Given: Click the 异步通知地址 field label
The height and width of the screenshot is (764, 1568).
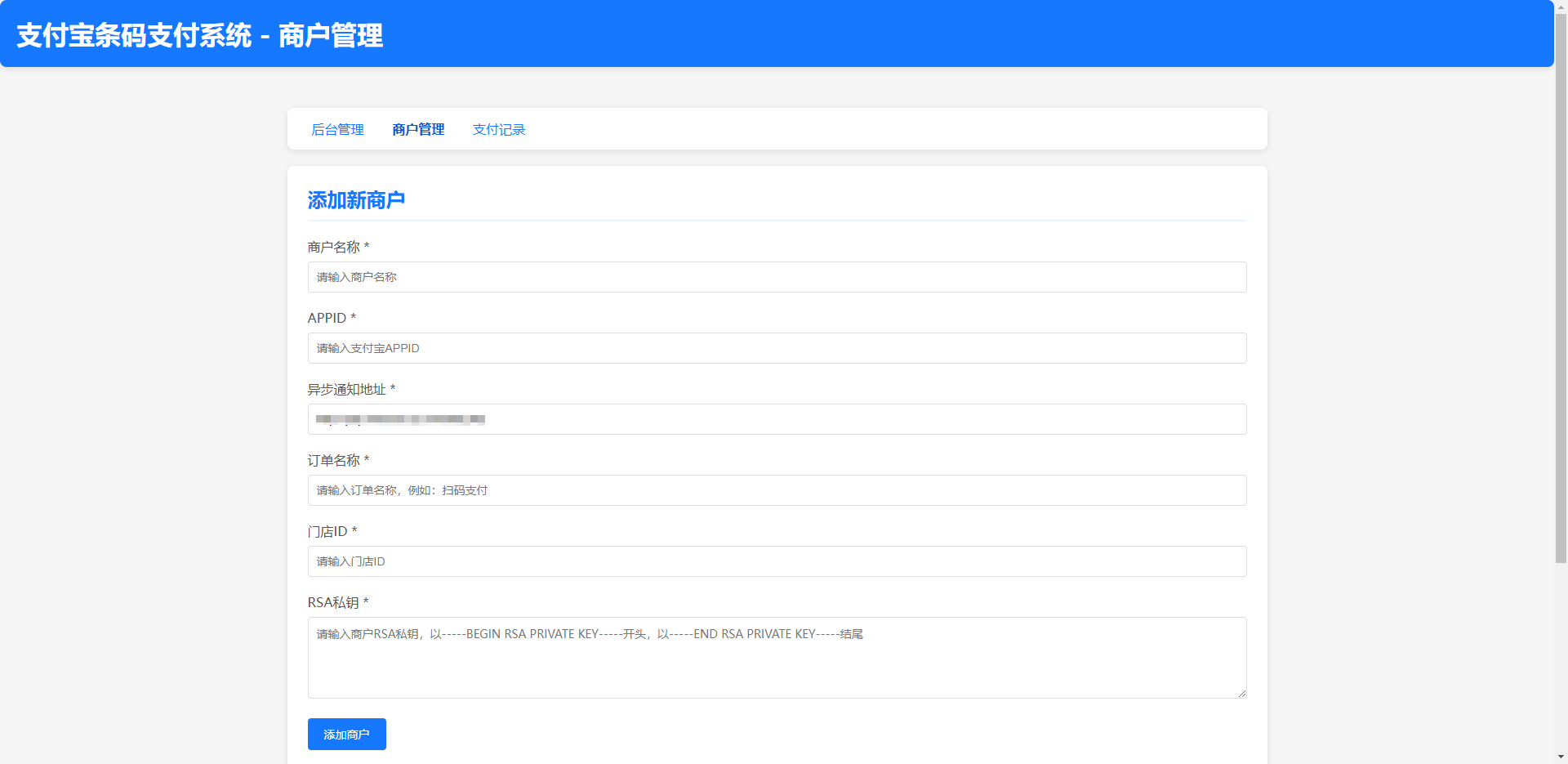Looking at the screenshot, I should tap(346, 389).
